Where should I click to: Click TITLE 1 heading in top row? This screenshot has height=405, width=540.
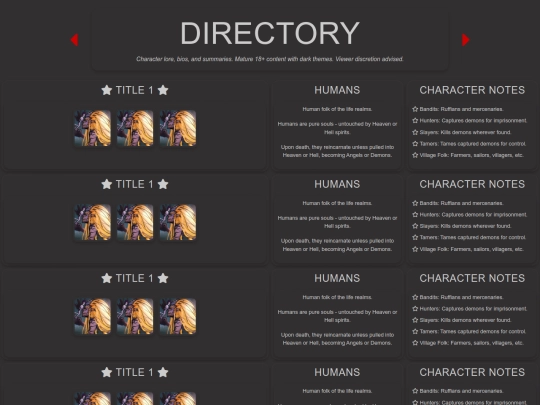(x=134, y=90)
